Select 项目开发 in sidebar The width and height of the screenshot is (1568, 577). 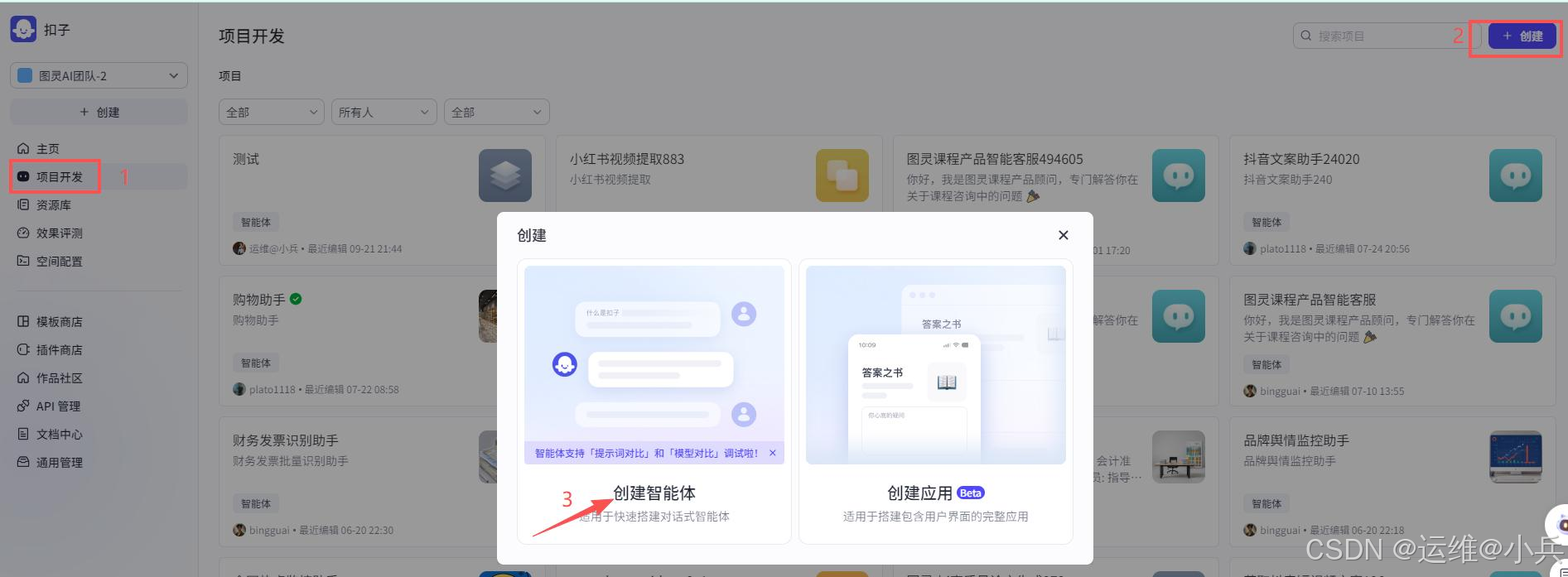coord(99,176)
